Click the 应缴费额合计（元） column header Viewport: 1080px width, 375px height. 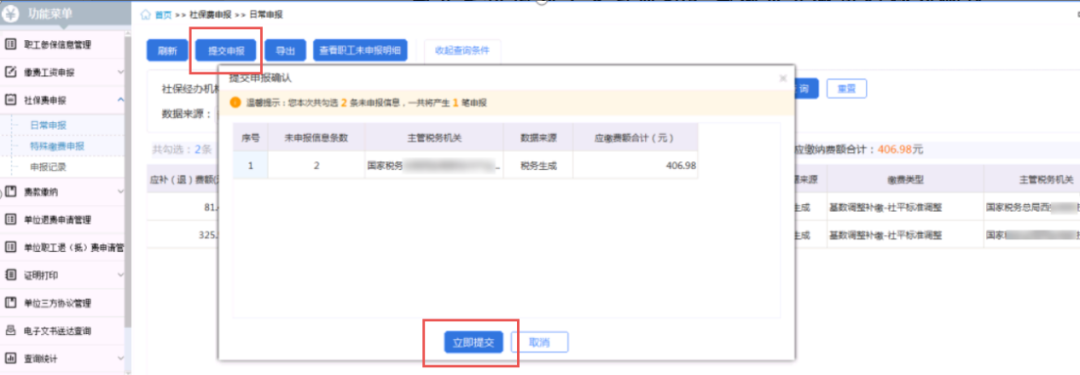[x=635, y=137]
